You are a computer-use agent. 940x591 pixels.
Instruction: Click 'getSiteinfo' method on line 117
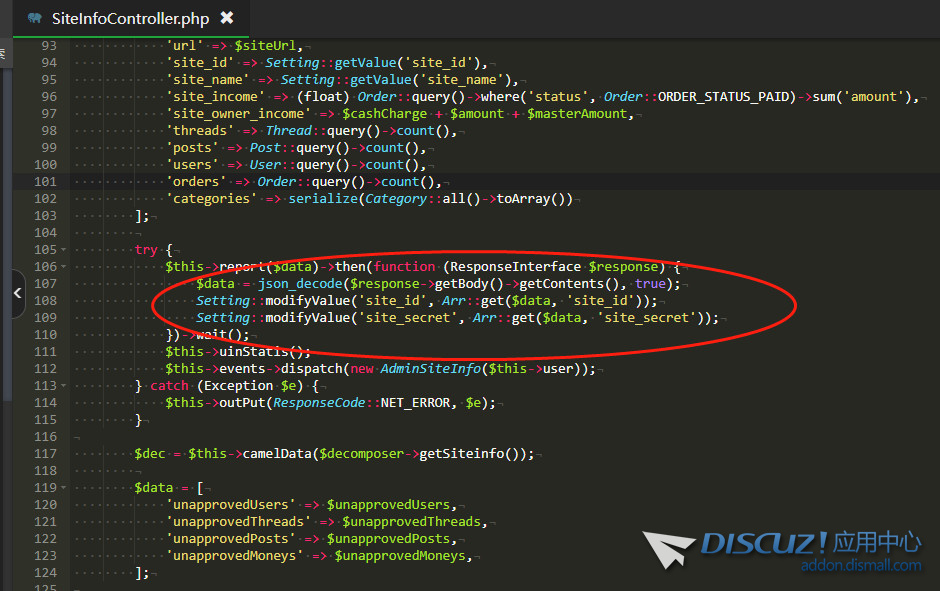click(x=462, y=454)
